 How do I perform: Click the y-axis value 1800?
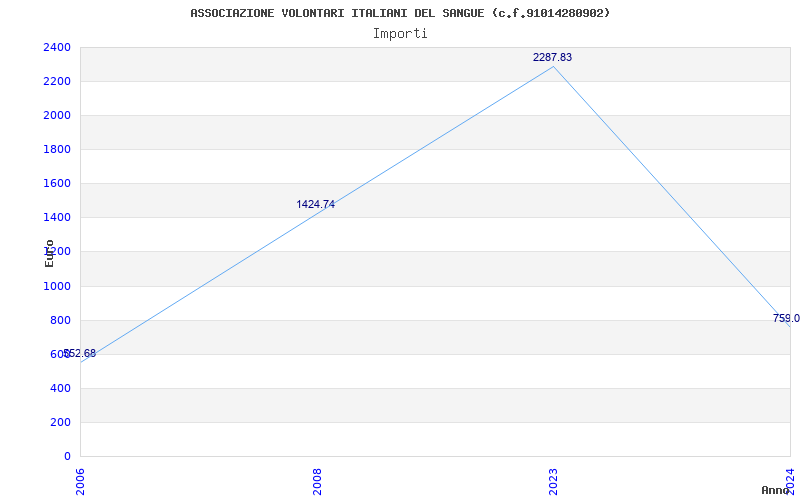(57, 149)
